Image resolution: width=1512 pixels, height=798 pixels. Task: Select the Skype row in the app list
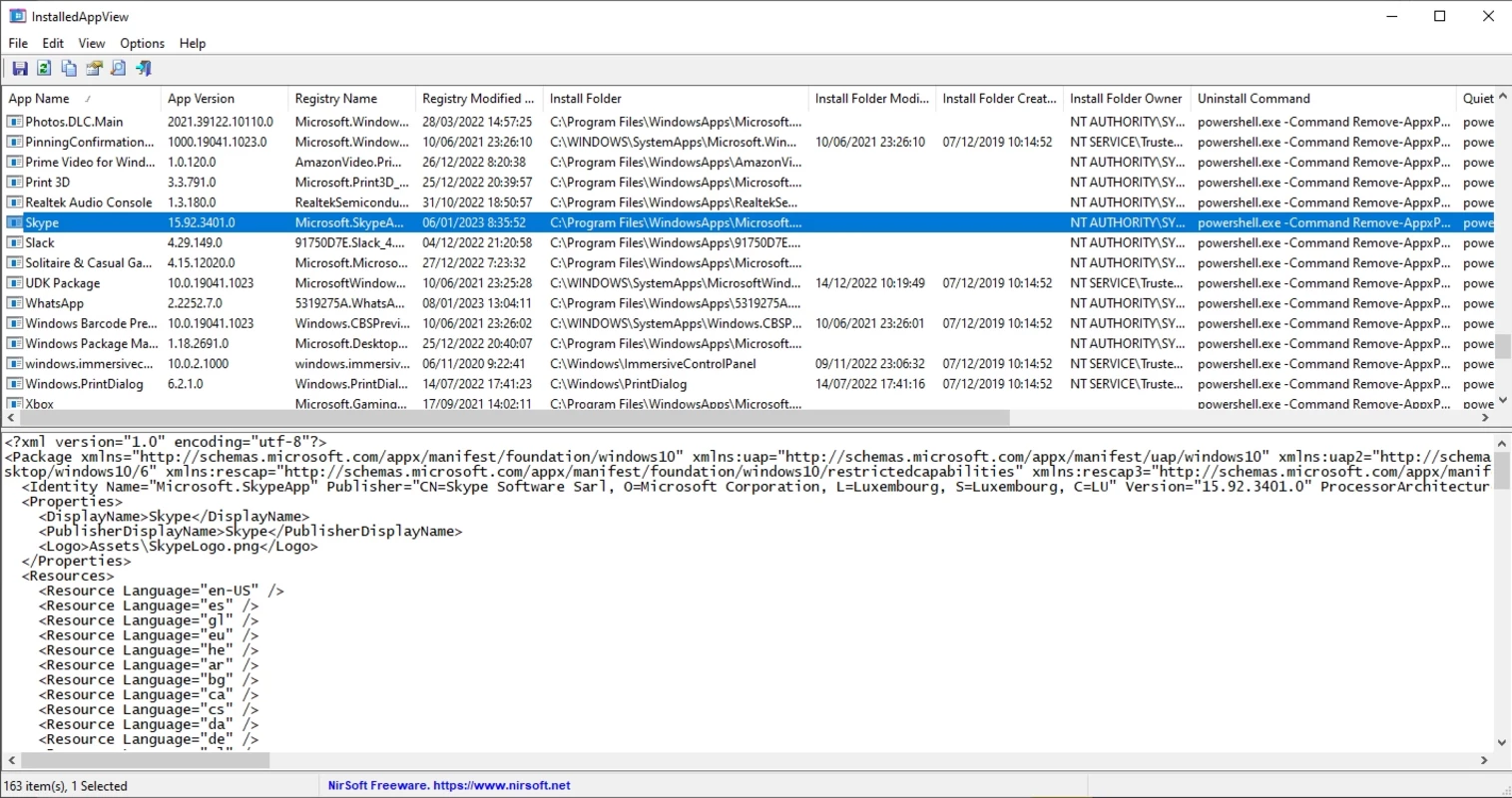coord(749,222)
